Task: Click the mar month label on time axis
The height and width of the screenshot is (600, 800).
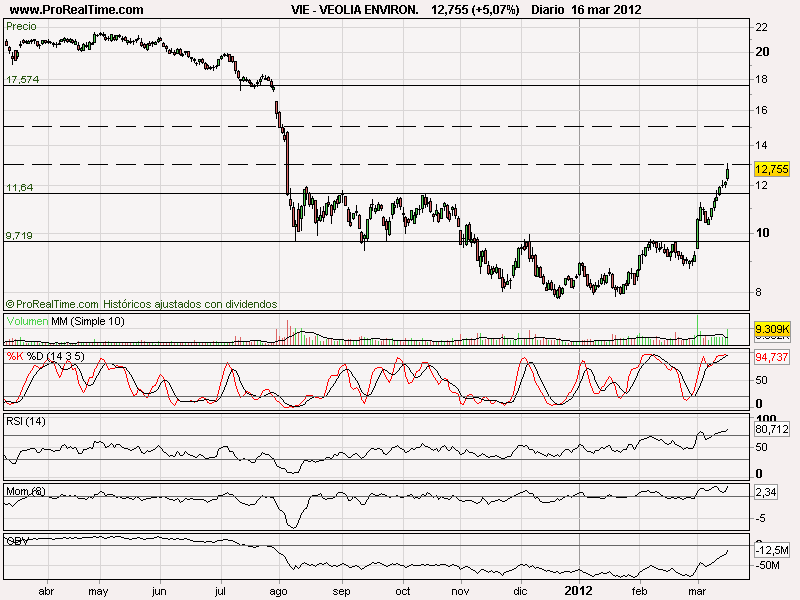Action: [x=697, y=591]
